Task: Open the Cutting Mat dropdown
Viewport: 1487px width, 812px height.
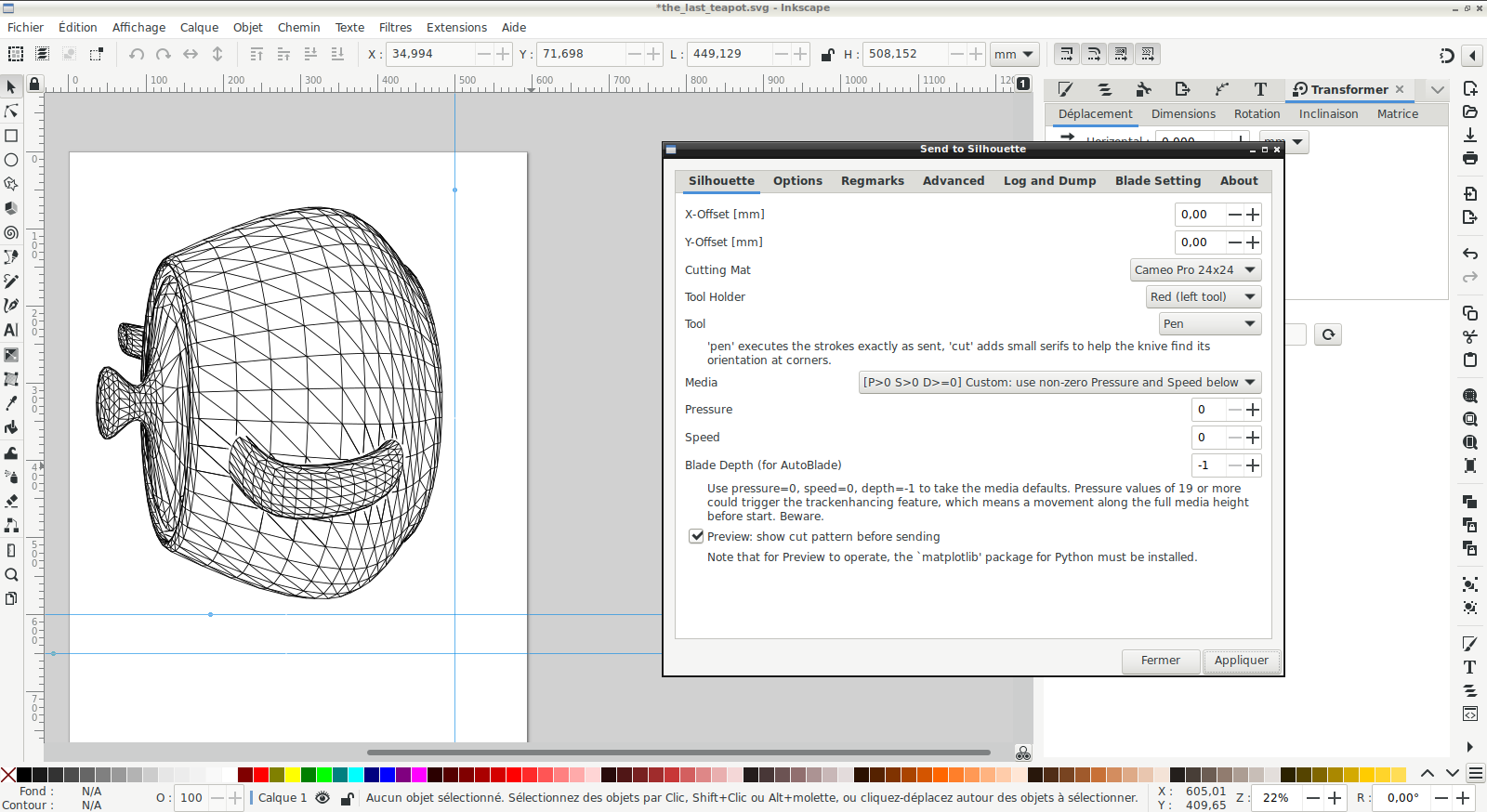Action: (1195, 270)
